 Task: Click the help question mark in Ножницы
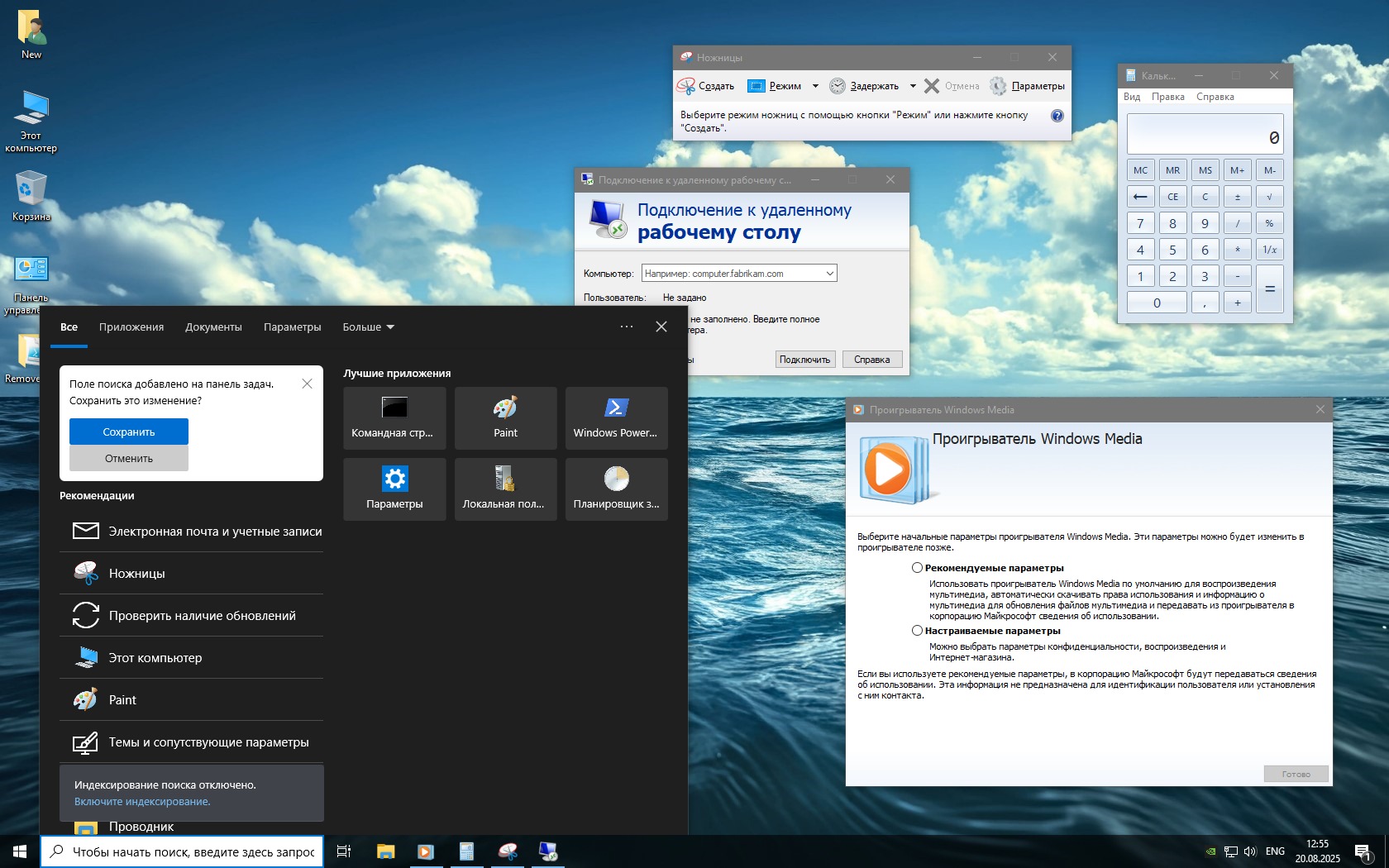(1057, 116)
